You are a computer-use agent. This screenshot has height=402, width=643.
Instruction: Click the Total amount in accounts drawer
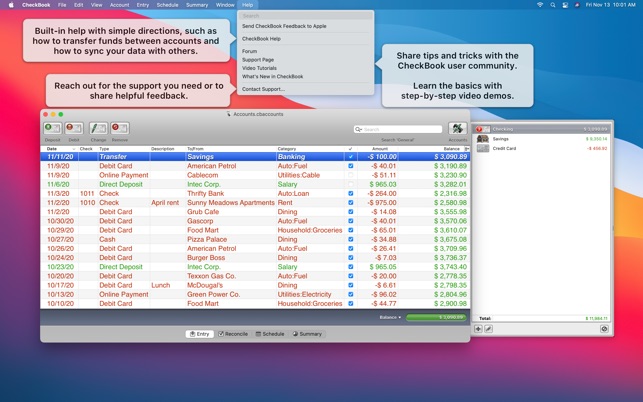coord(596,318)
